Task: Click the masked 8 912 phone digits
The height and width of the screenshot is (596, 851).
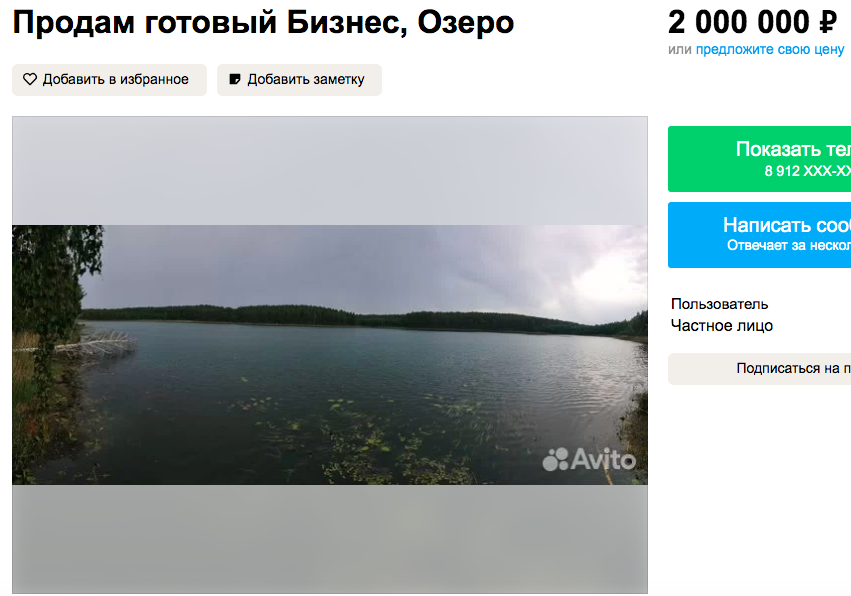Action: [808, 171]
